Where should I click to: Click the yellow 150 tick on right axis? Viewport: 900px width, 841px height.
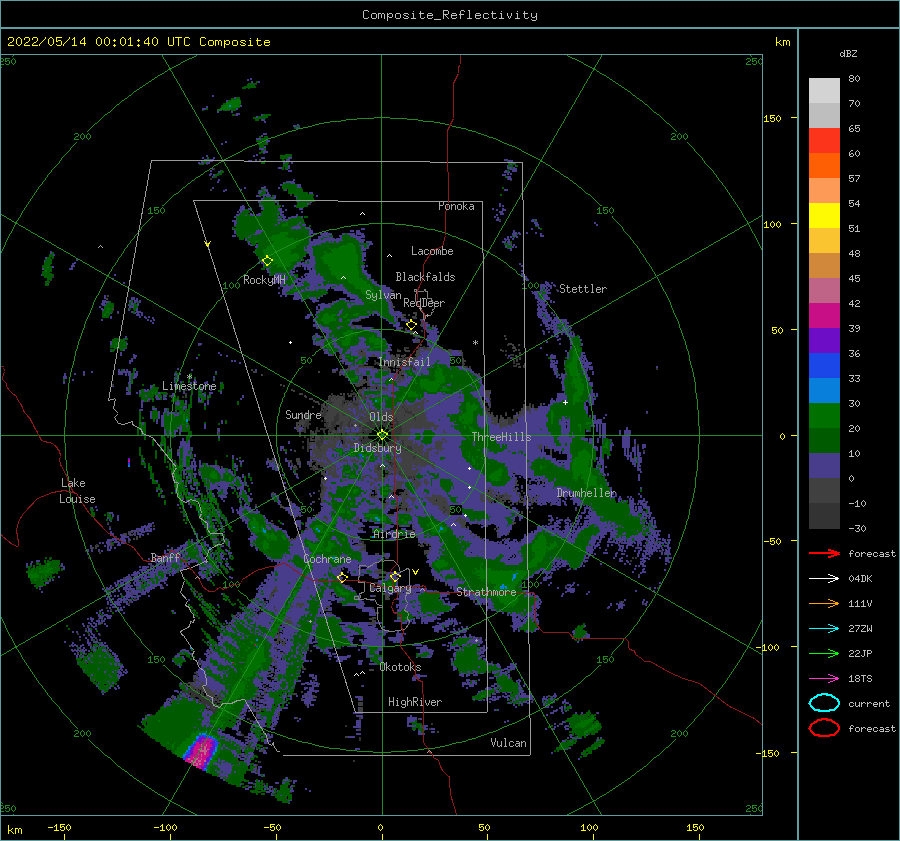click(772, 118)
